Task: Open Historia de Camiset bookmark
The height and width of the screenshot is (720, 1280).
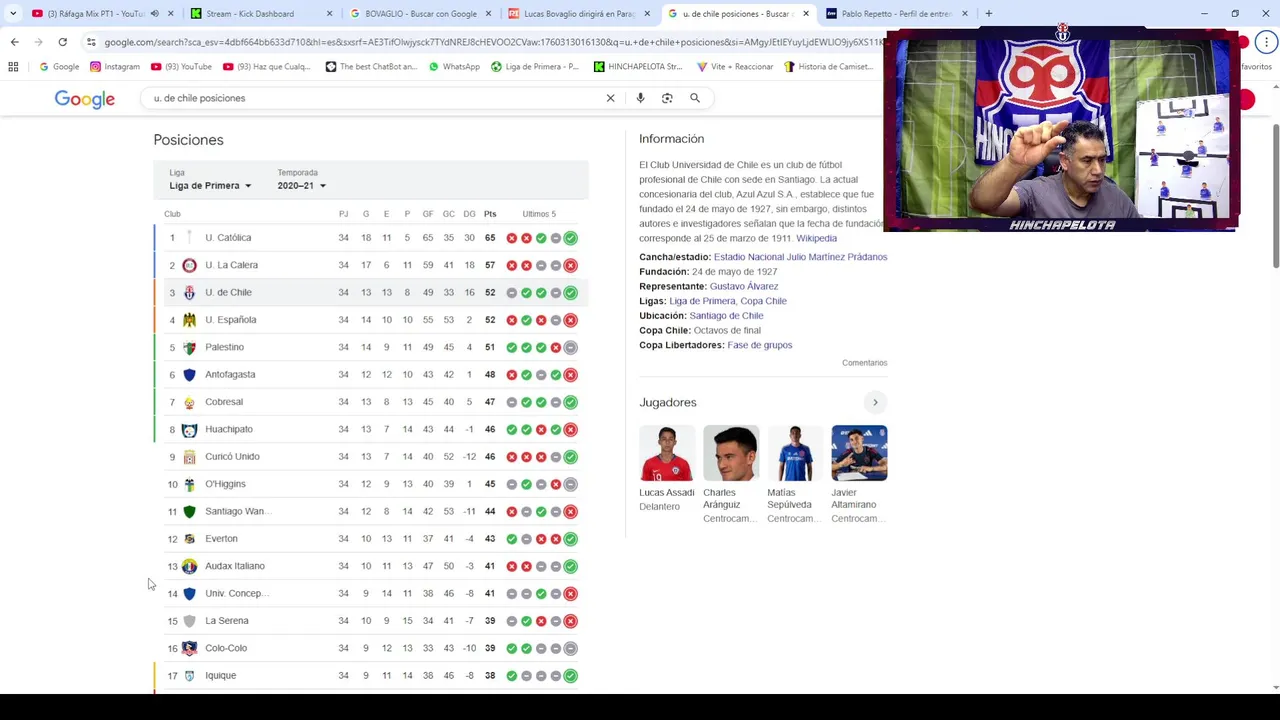Action: (x=828, y=67)
